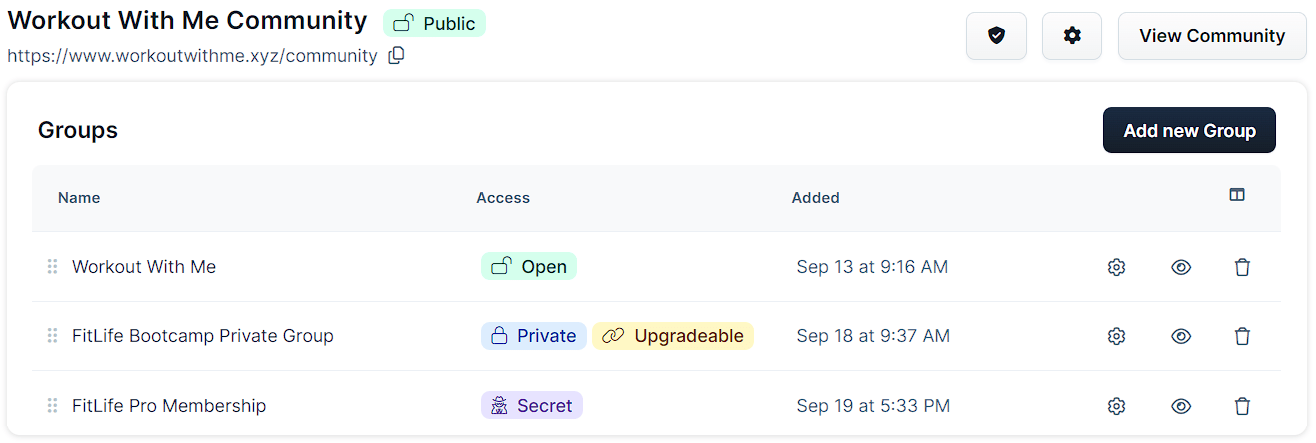Open the table columns layout menu

(1237, 195)
